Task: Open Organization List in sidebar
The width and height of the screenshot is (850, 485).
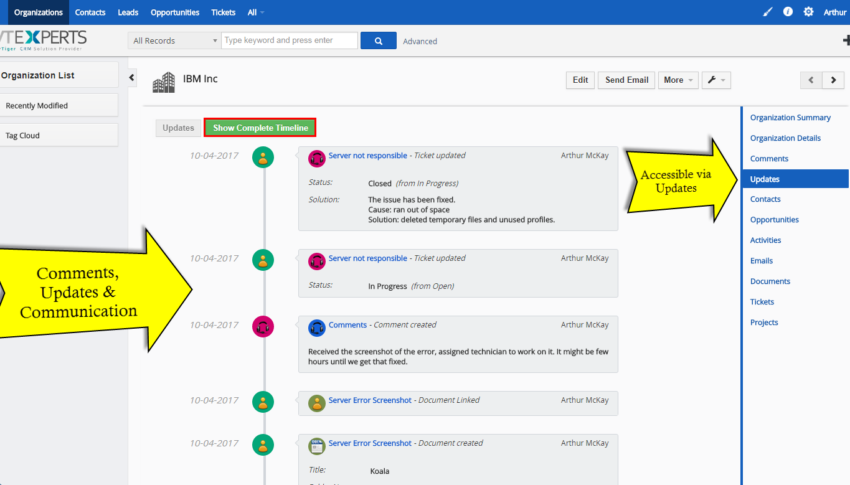Action: tap(59, 75)
